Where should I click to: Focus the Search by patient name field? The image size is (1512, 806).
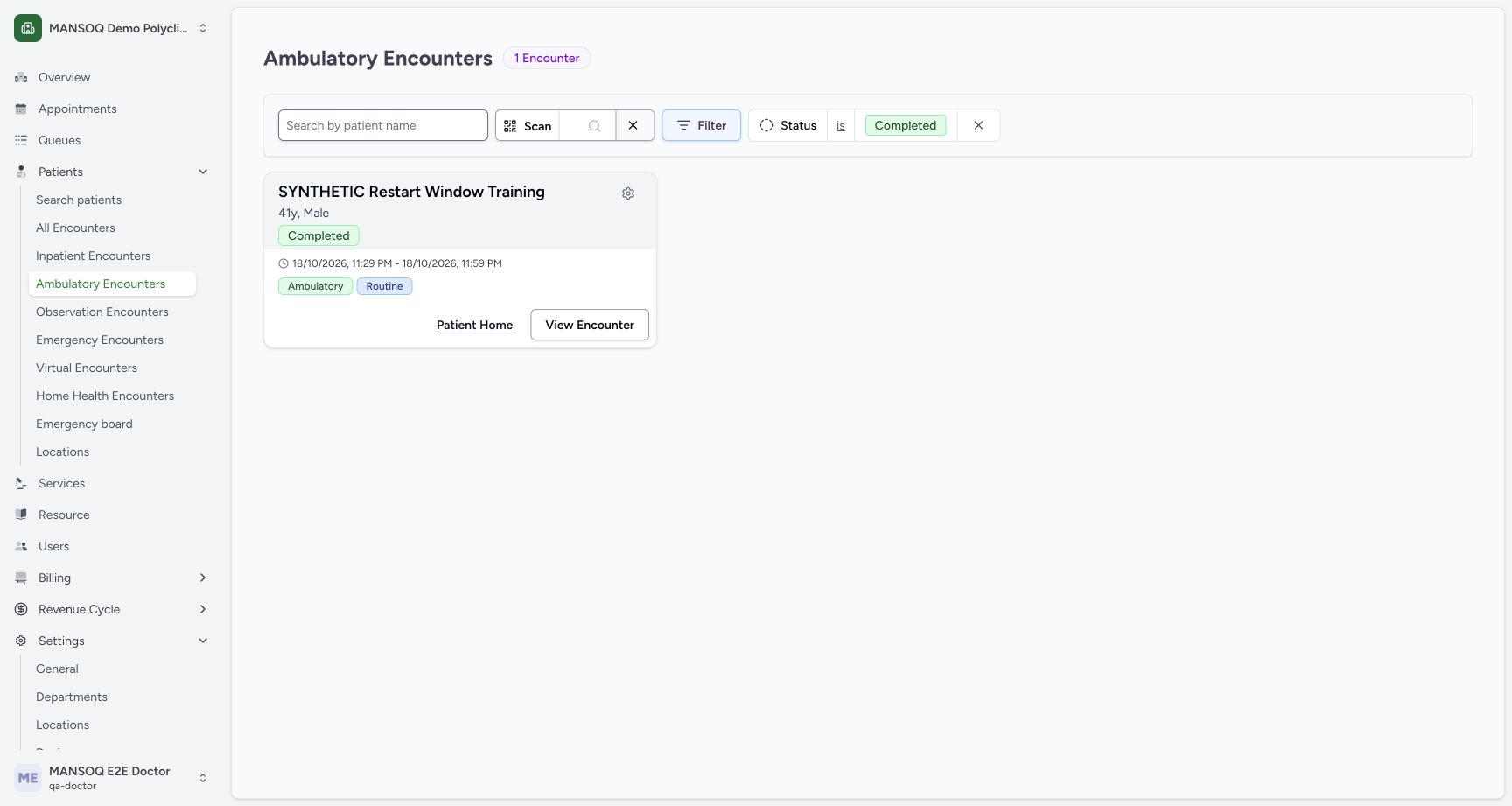(383, 125)
